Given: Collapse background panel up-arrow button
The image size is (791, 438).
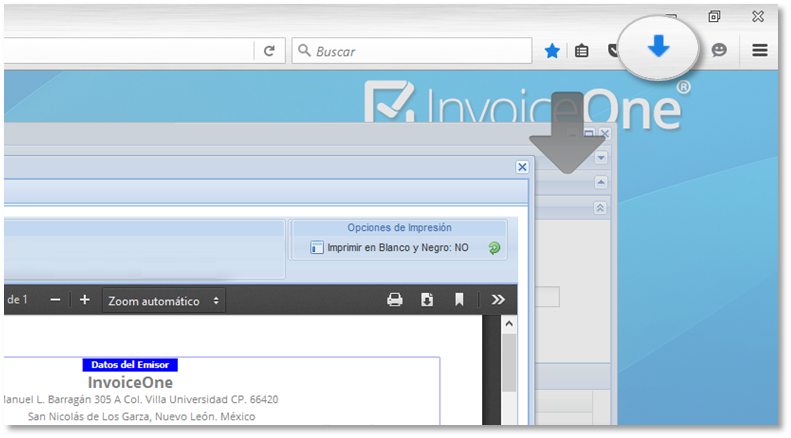Looking at the screenshot, I should [x=600, y=182].
